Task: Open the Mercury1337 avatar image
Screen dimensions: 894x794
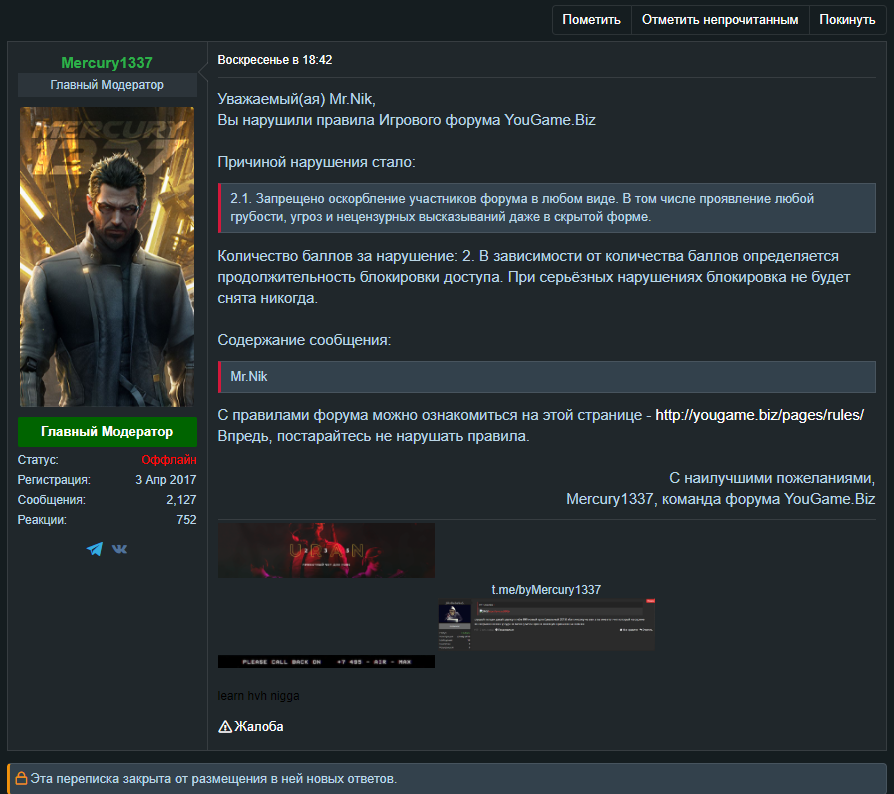Action: [107, 256]
